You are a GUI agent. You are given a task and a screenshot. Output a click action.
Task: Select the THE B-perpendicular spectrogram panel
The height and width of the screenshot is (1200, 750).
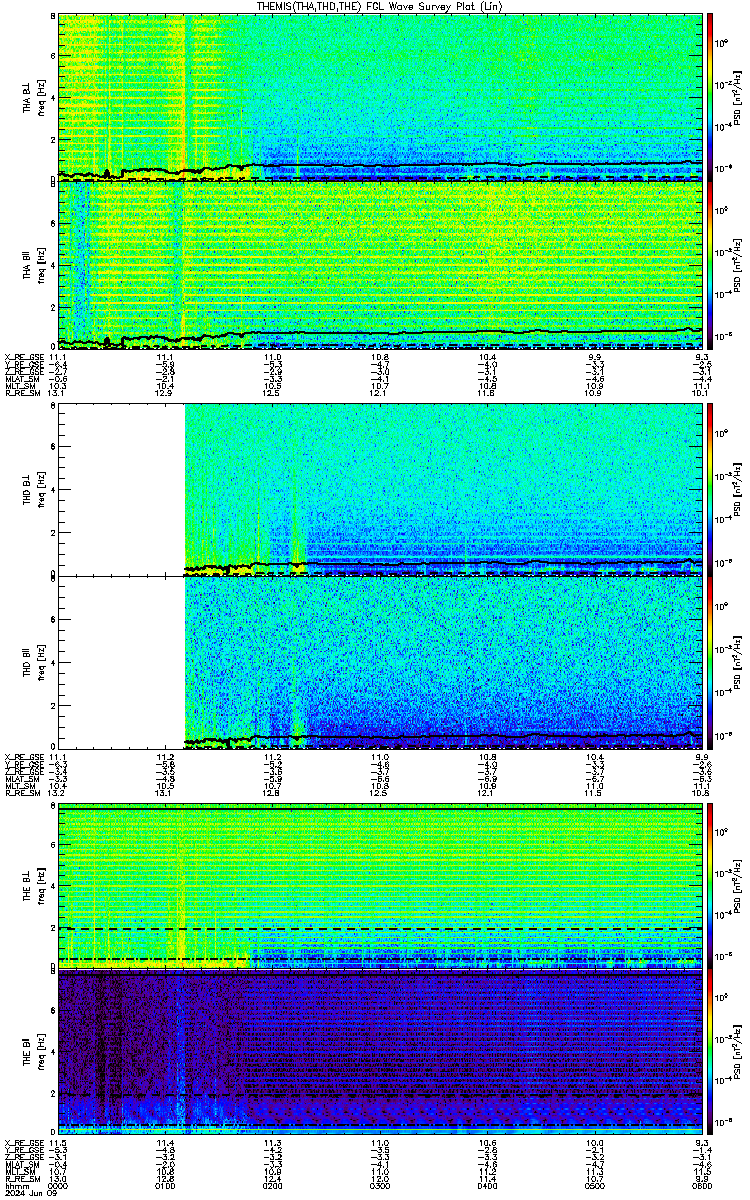click(x=381, y=884)
